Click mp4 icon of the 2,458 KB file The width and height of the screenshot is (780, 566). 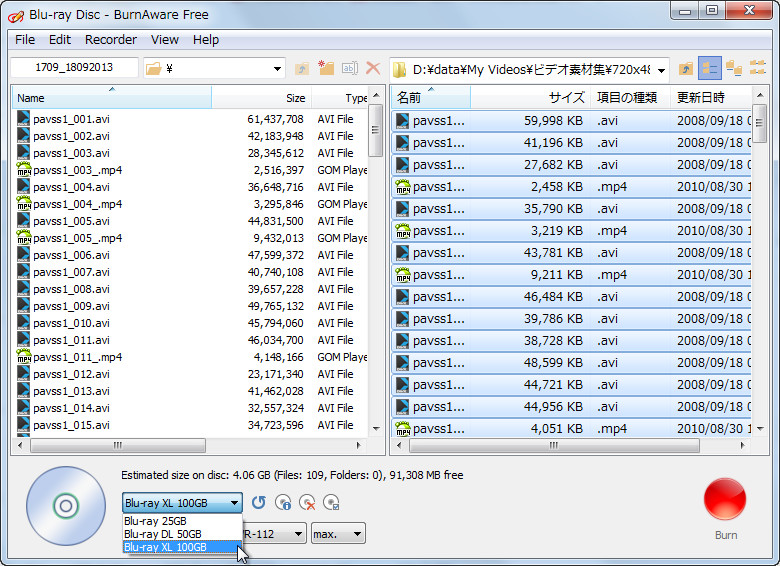pyautogui.click(x=402, y=187)
